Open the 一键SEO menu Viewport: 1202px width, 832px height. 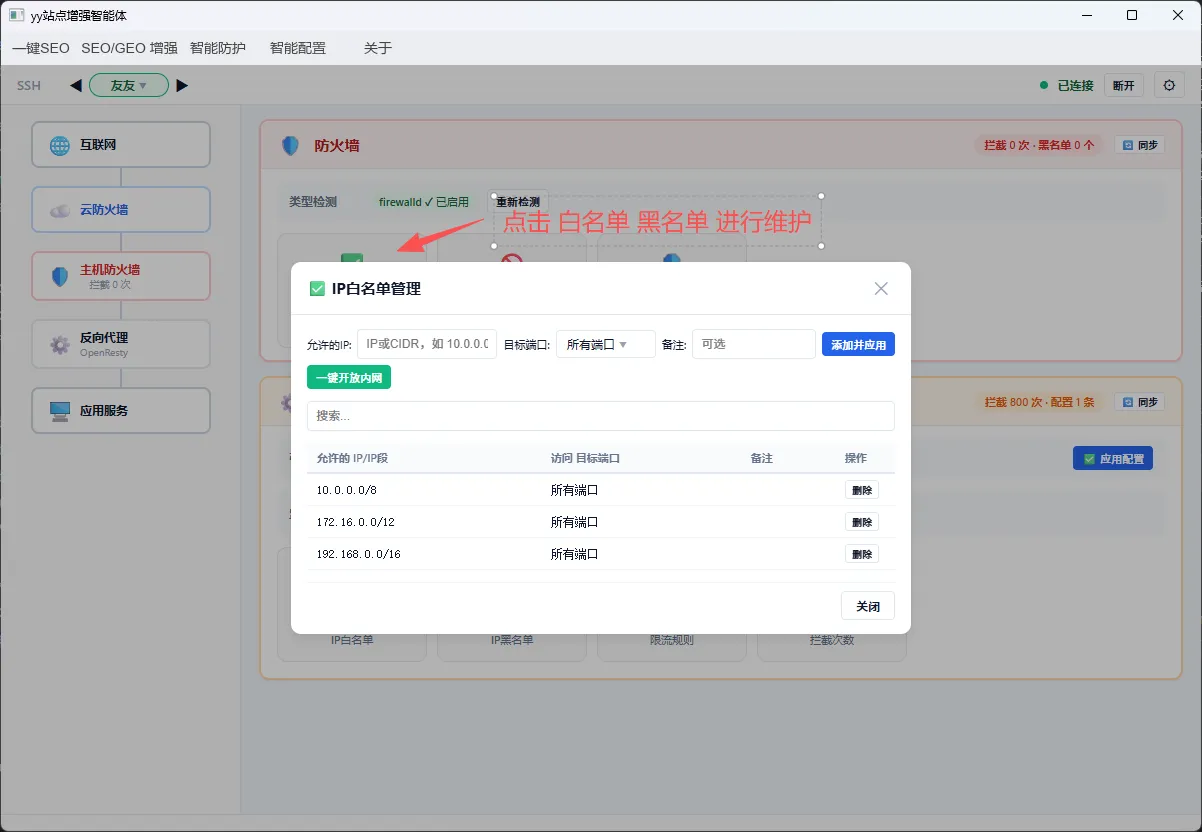(41, 48)
